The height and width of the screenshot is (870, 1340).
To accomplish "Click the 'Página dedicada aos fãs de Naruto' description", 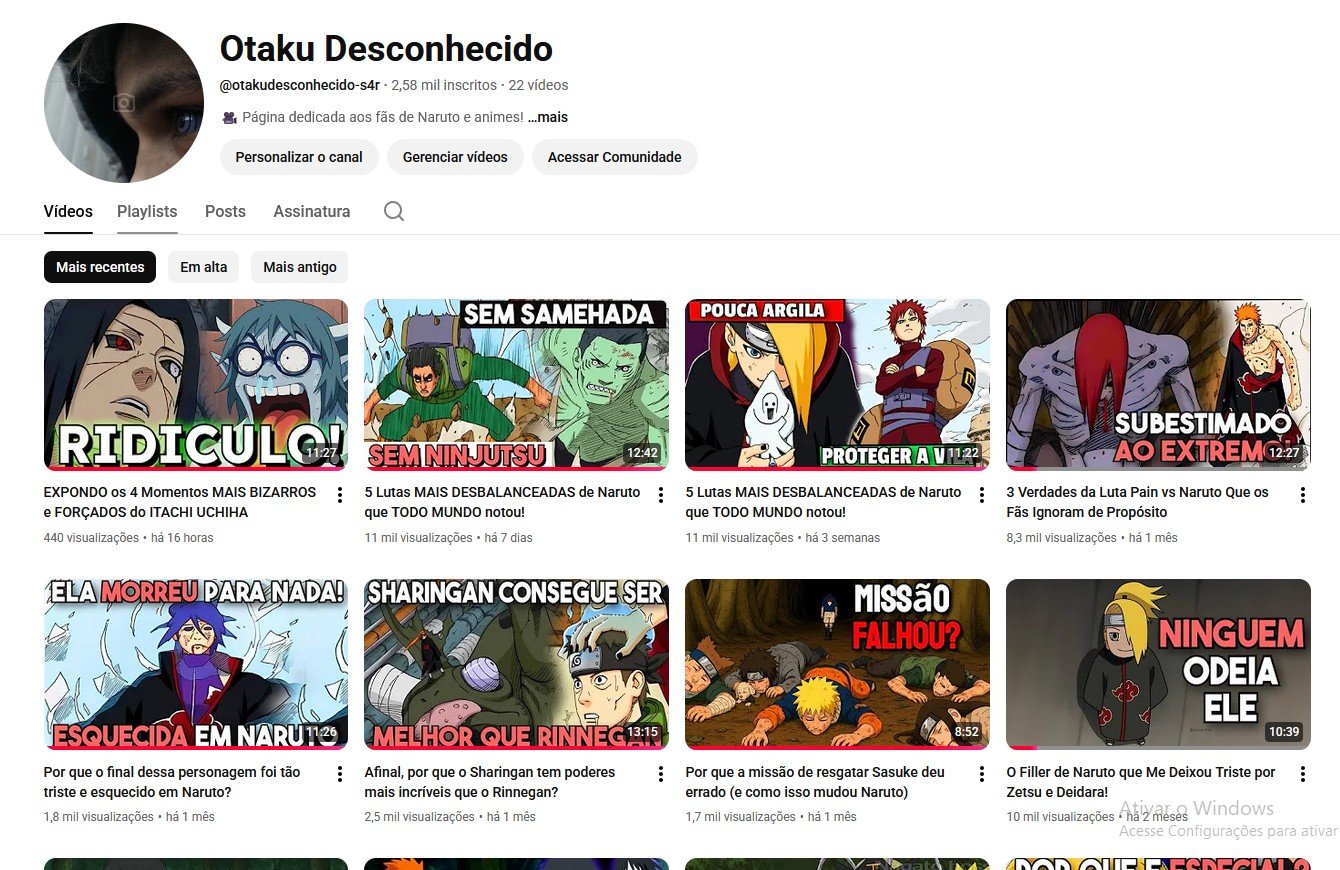I will click(x=383, y=117).
